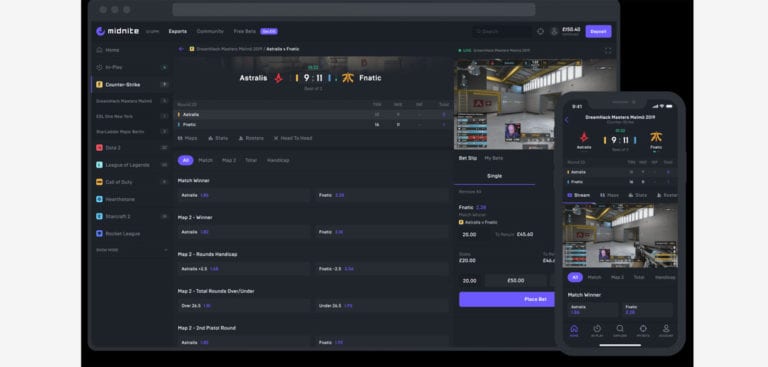This screenshot has width=768, height=367.
Task: Open the In-Play icon in the phone bottom bar
Action: [597, 331]
